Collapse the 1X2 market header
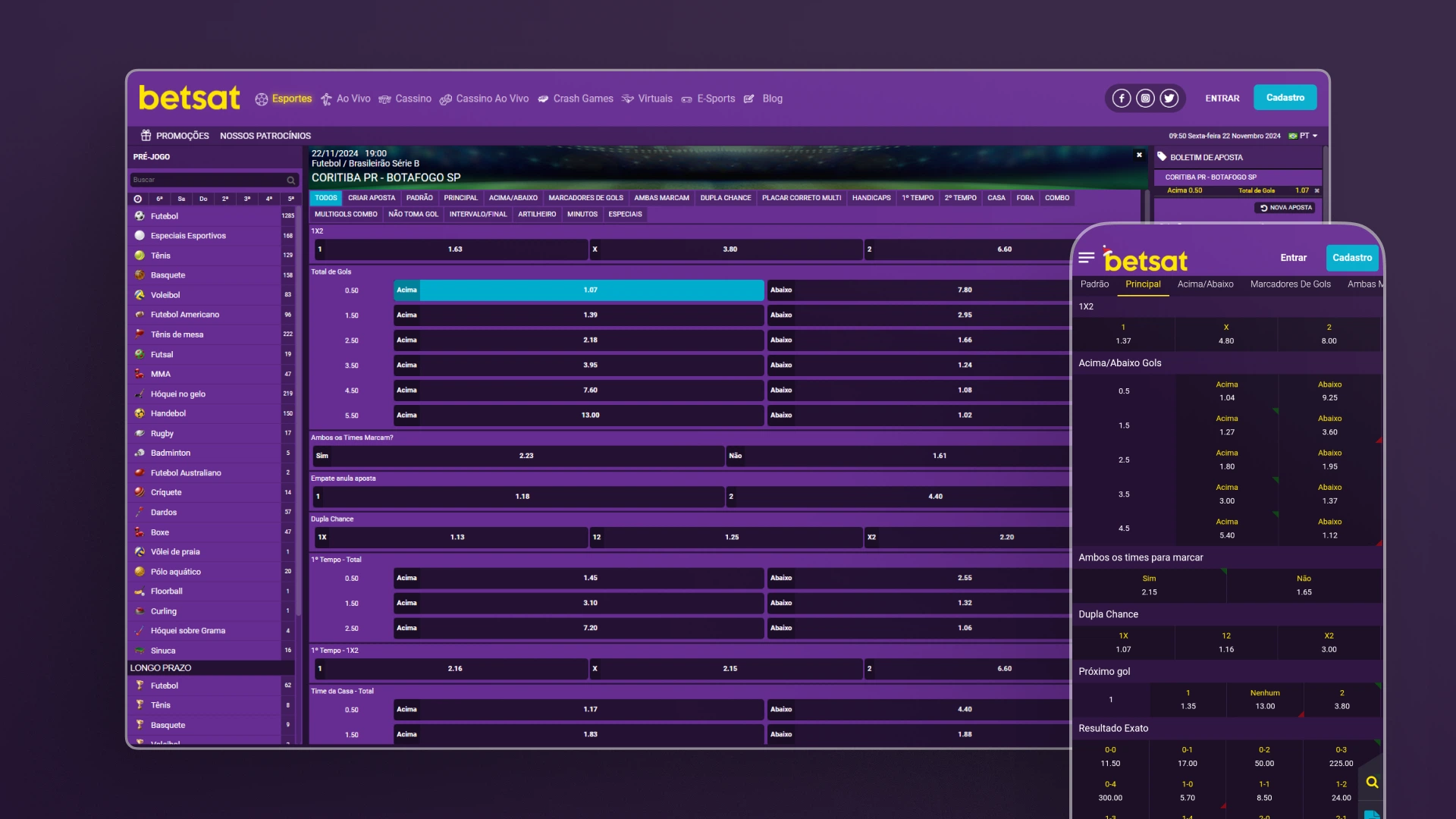Image resolution: width=1456 pixels, height=819 pixels. [689, 231]
